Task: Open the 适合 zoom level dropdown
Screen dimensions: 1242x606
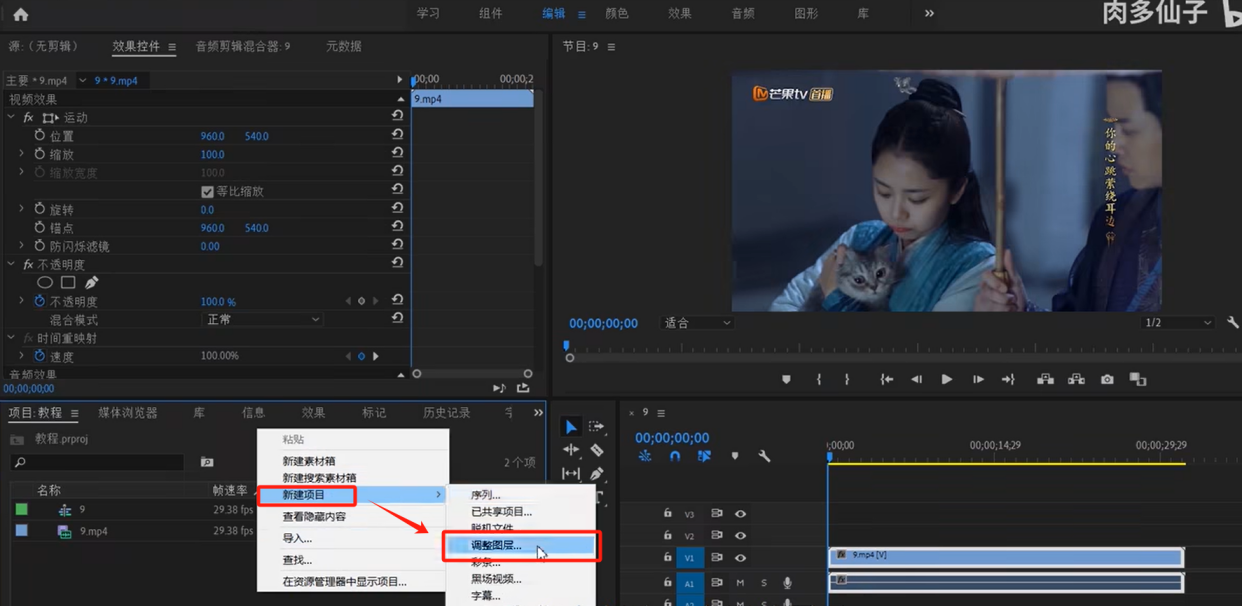Action: 697,323
